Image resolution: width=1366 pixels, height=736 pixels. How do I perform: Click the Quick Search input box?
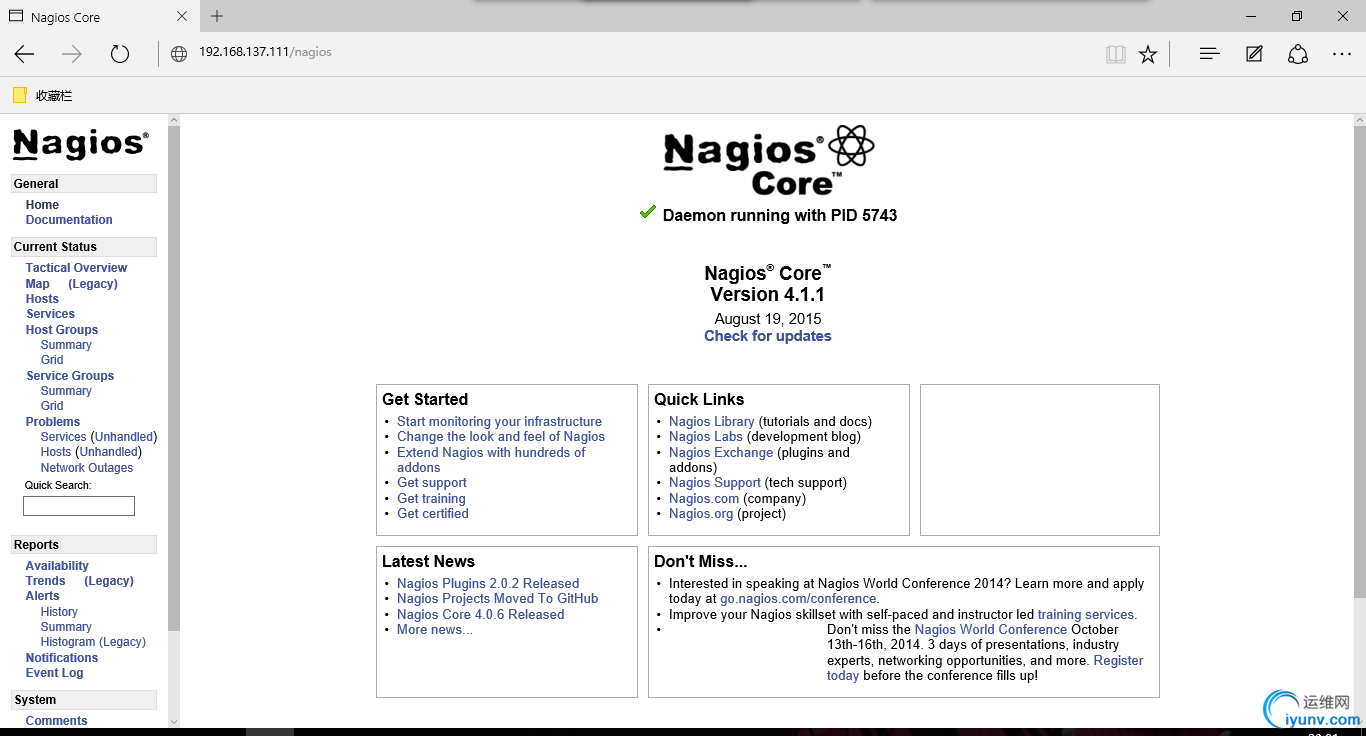coord(79,506)
